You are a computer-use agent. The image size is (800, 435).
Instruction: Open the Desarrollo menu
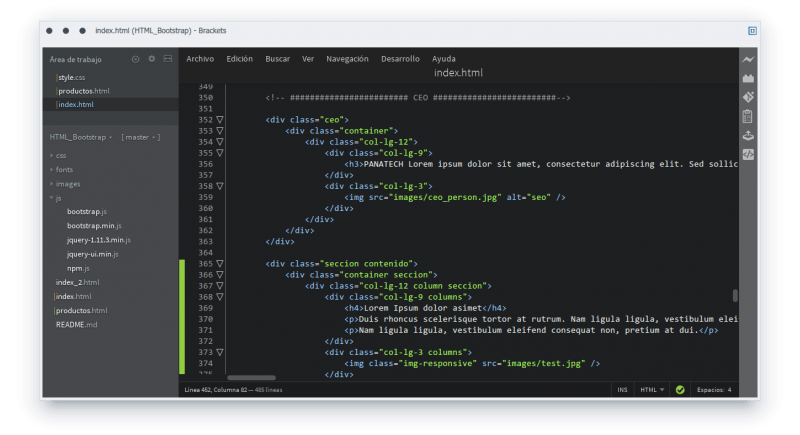pos(401,59)
